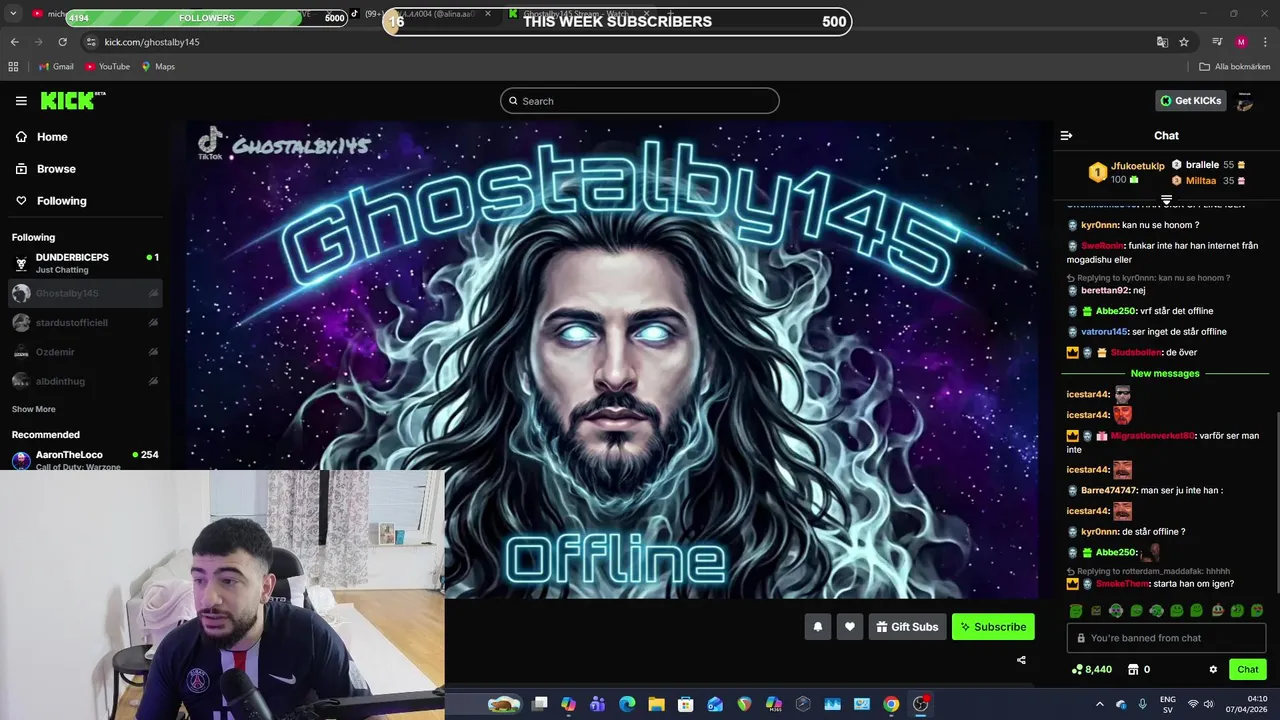Open Chrome media control icon
The height and width of the screenshot is (720, 1280).
pyautogui.click(x=1217, y=42)
